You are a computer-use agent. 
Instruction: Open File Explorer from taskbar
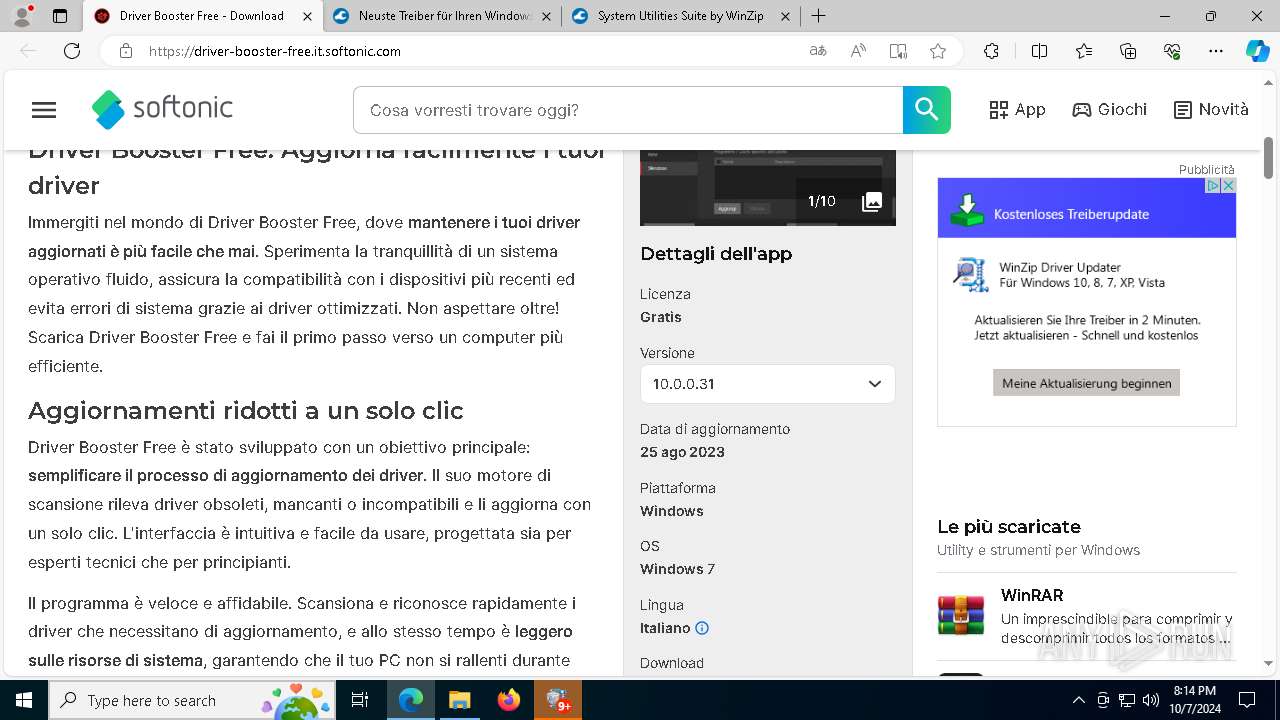point(459,700)
